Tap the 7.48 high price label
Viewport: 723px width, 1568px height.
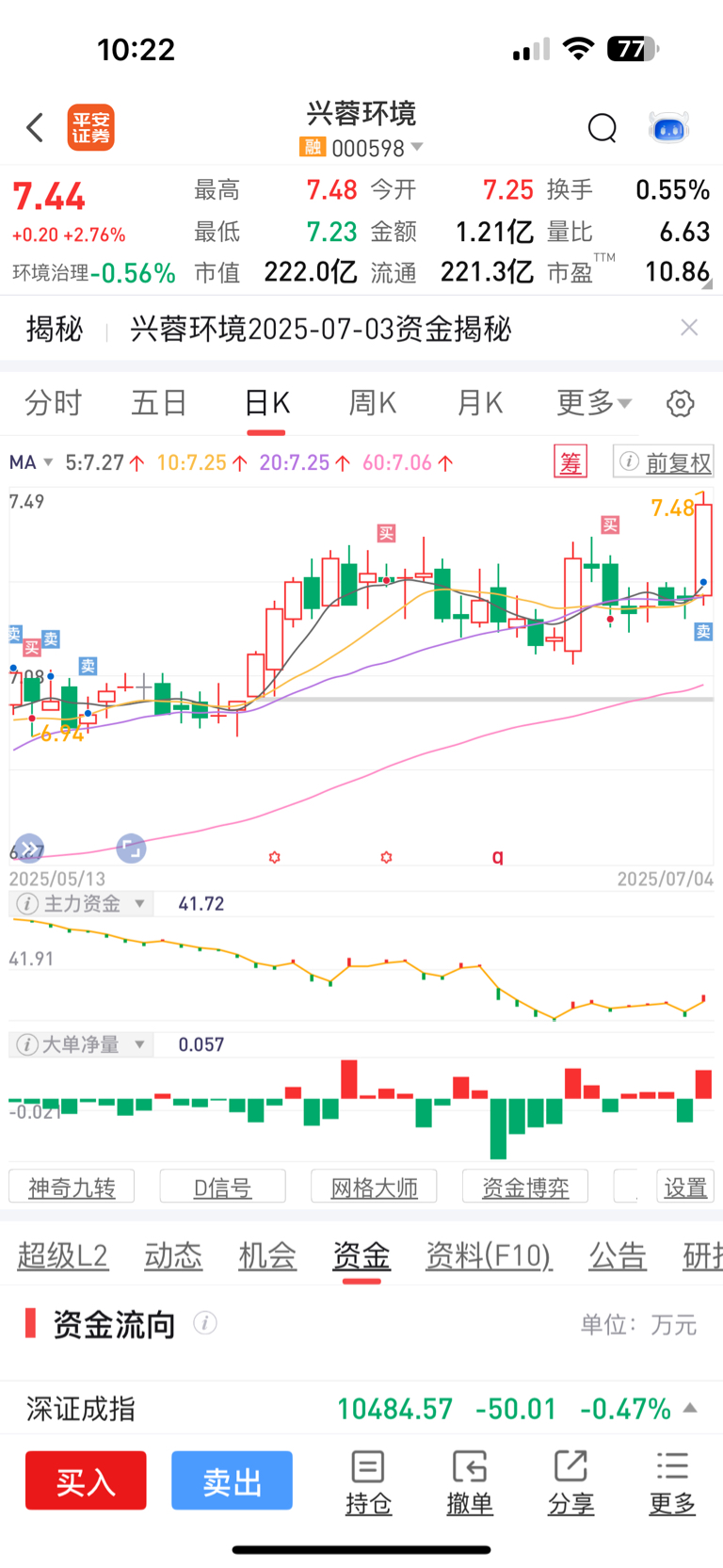point(673,509)
